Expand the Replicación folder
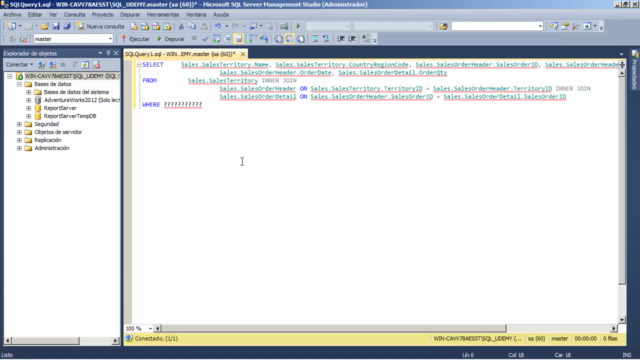640x360 pixels. [19, 140]
